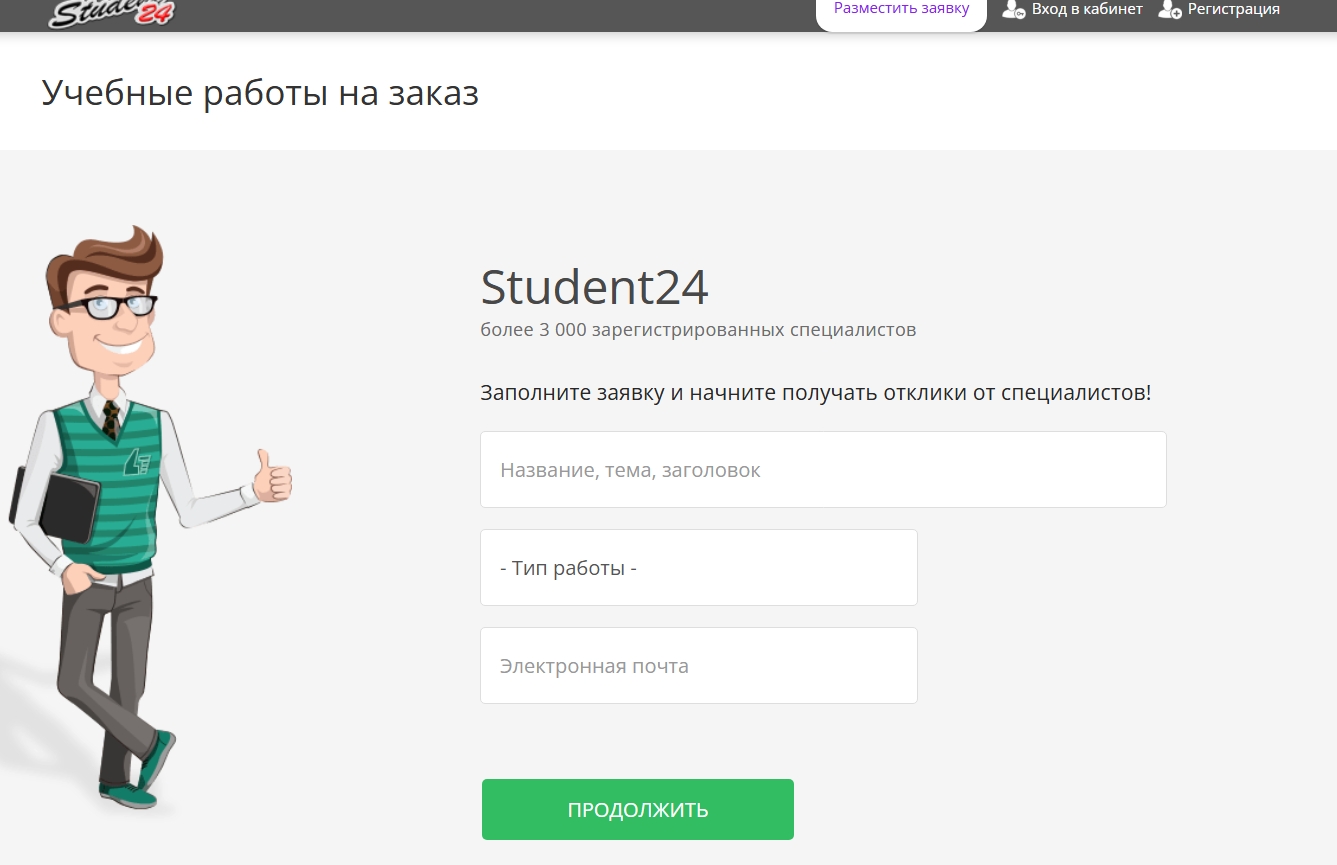Focus the Электронная почта input field
The width and height of the screenshot is (1337, 865).
pos(698,666)
